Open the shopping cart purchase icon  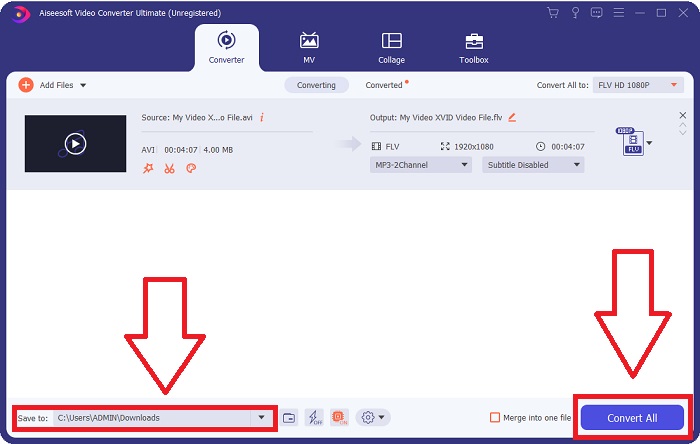click(x=553, y=12)
